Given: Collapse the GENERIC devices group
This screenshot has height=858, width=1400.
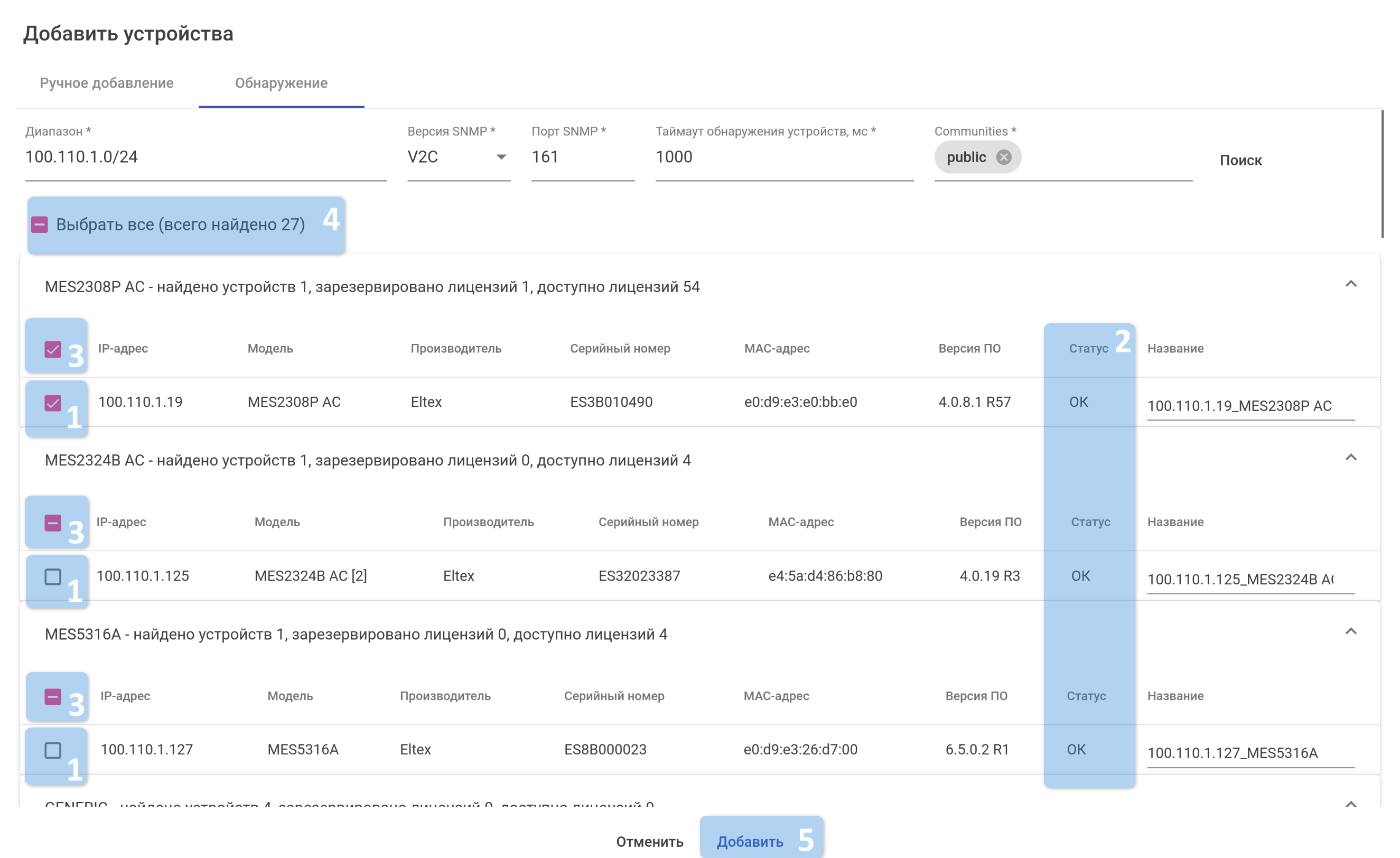Looking at the screenshot, I should coord(1350,803).
